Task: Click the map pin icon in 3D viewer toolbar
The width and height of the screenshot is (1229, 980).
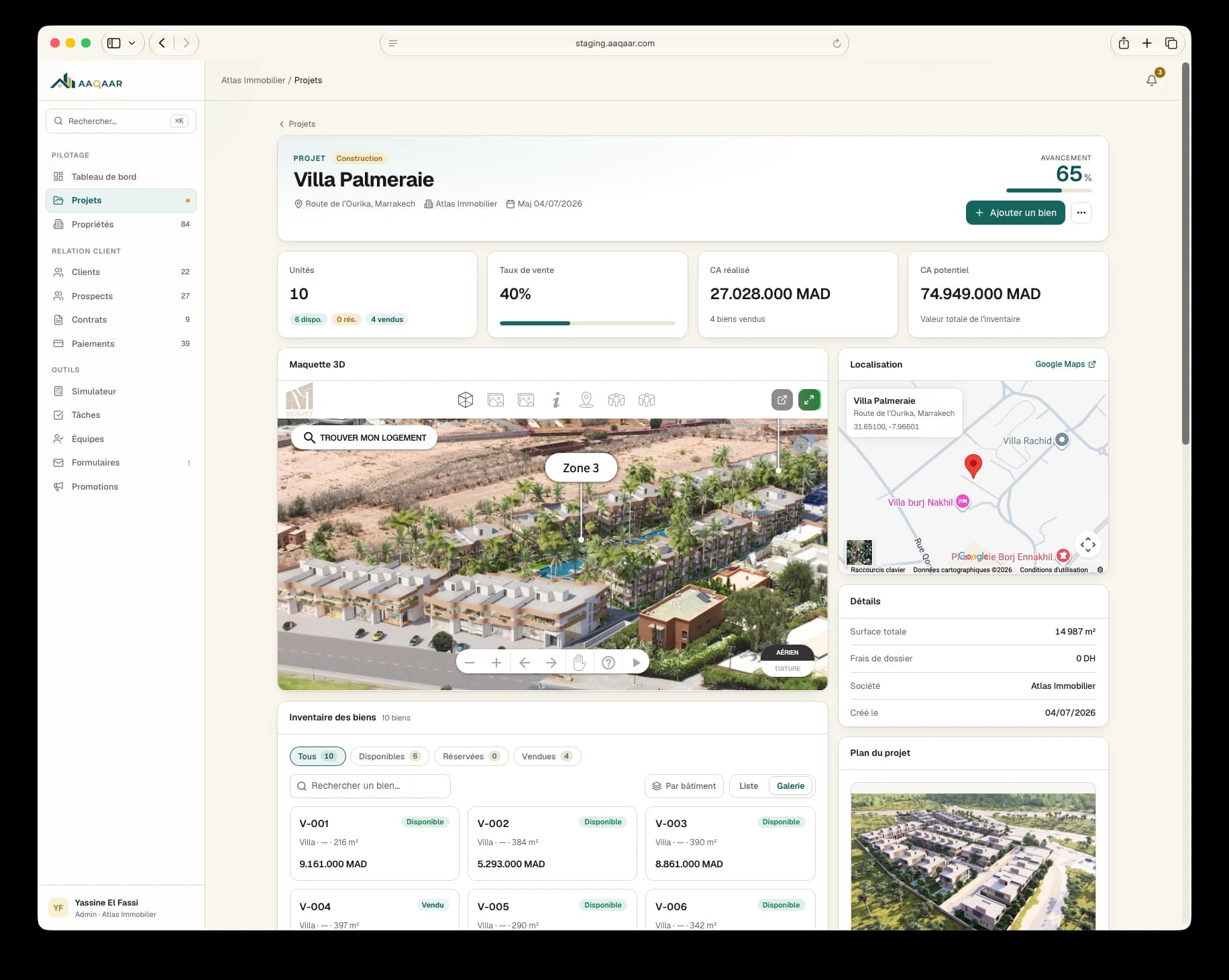Action: [x=586, y=400]
